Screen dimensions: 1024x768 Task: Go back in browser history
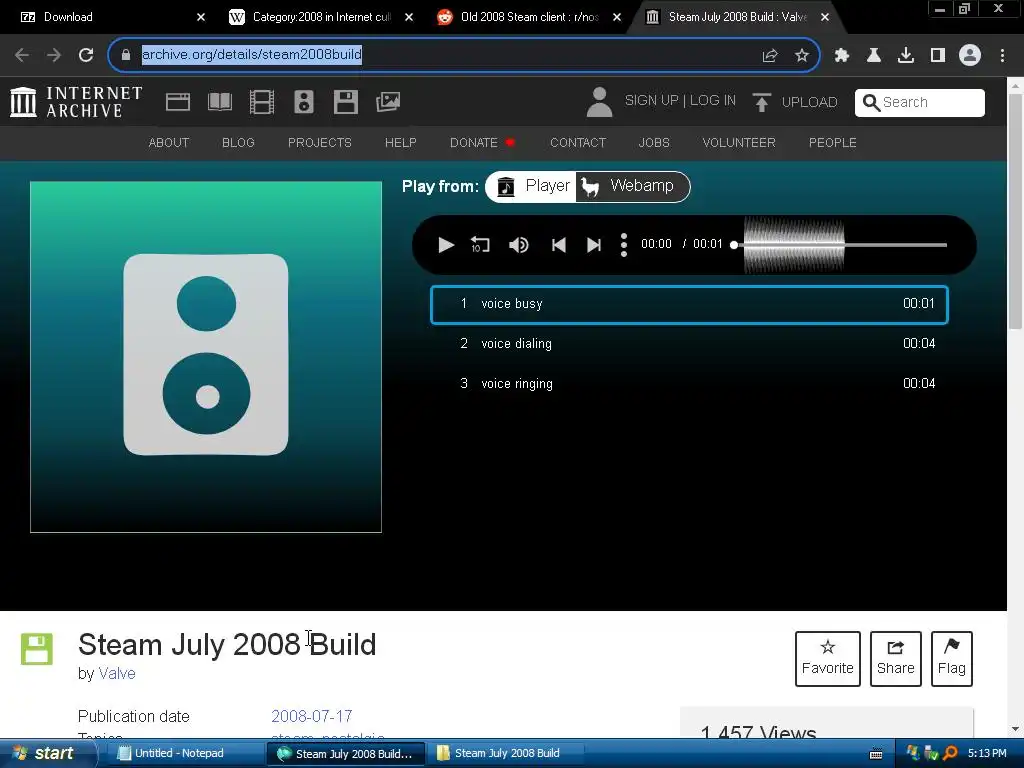22,55
